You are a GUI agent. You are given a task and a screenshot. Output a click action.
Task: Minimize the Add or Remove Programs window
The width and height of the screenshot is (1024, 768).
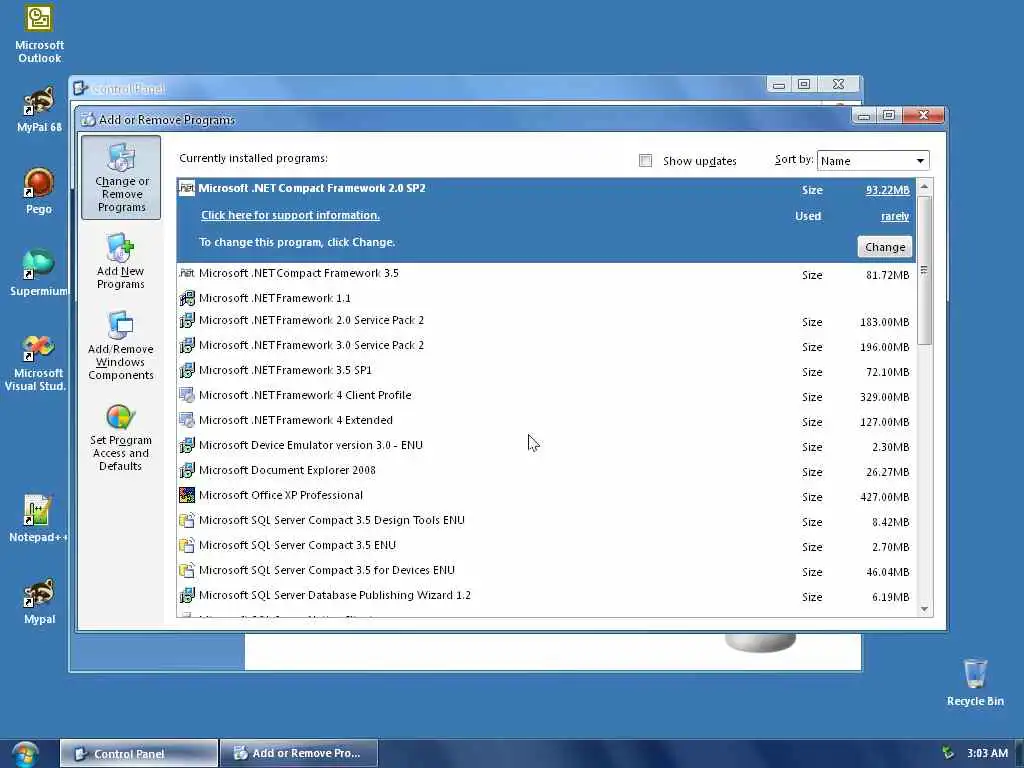coord(864,116)
